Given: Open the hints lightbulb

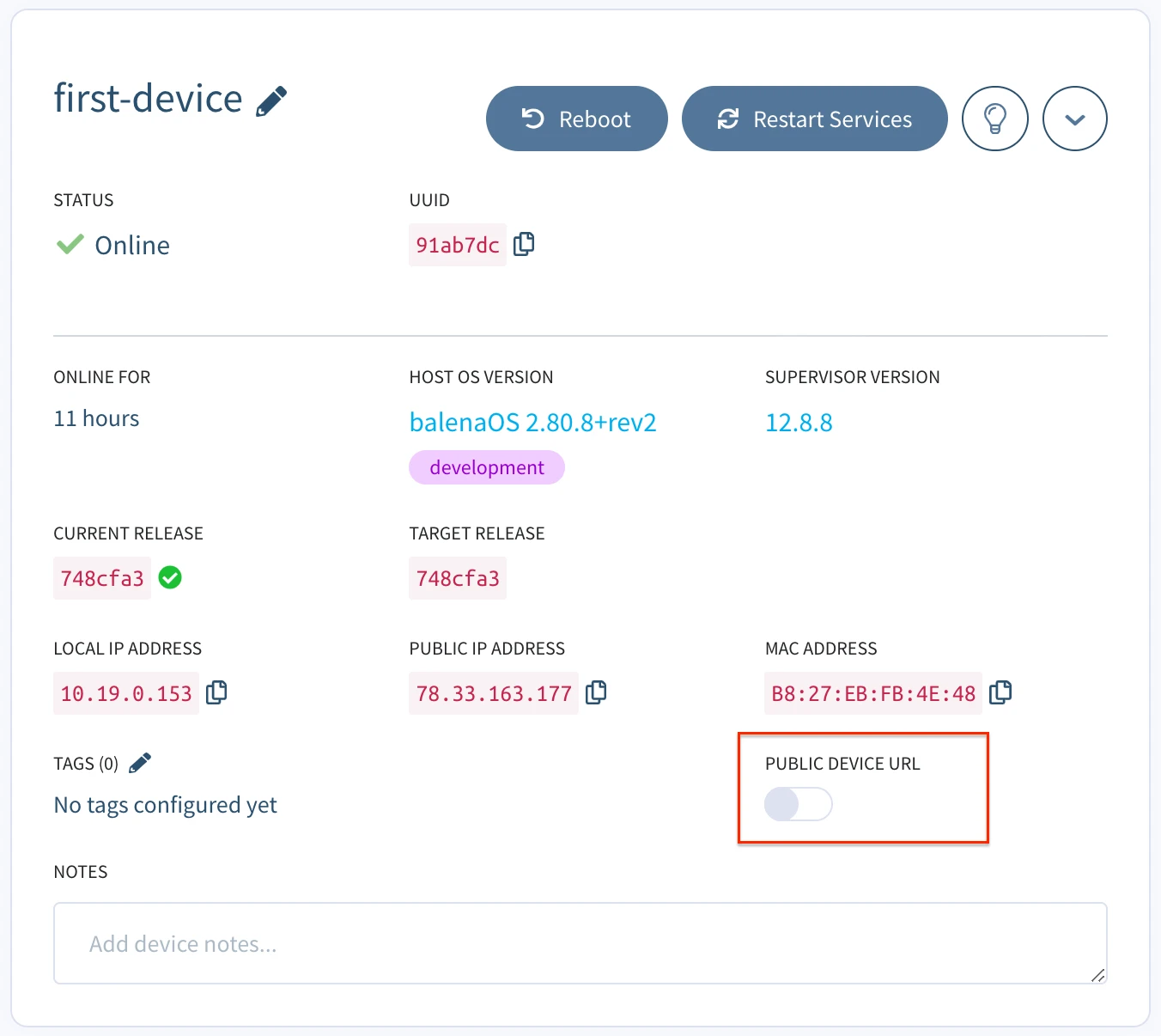Looking at the screenshot, I should pos(995,119).
